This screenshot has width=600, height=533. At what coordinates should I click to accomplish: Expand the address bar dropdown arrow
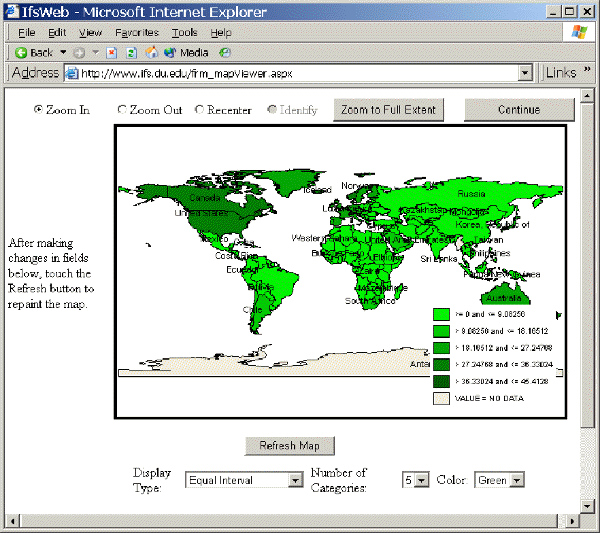tap(525, 73)
